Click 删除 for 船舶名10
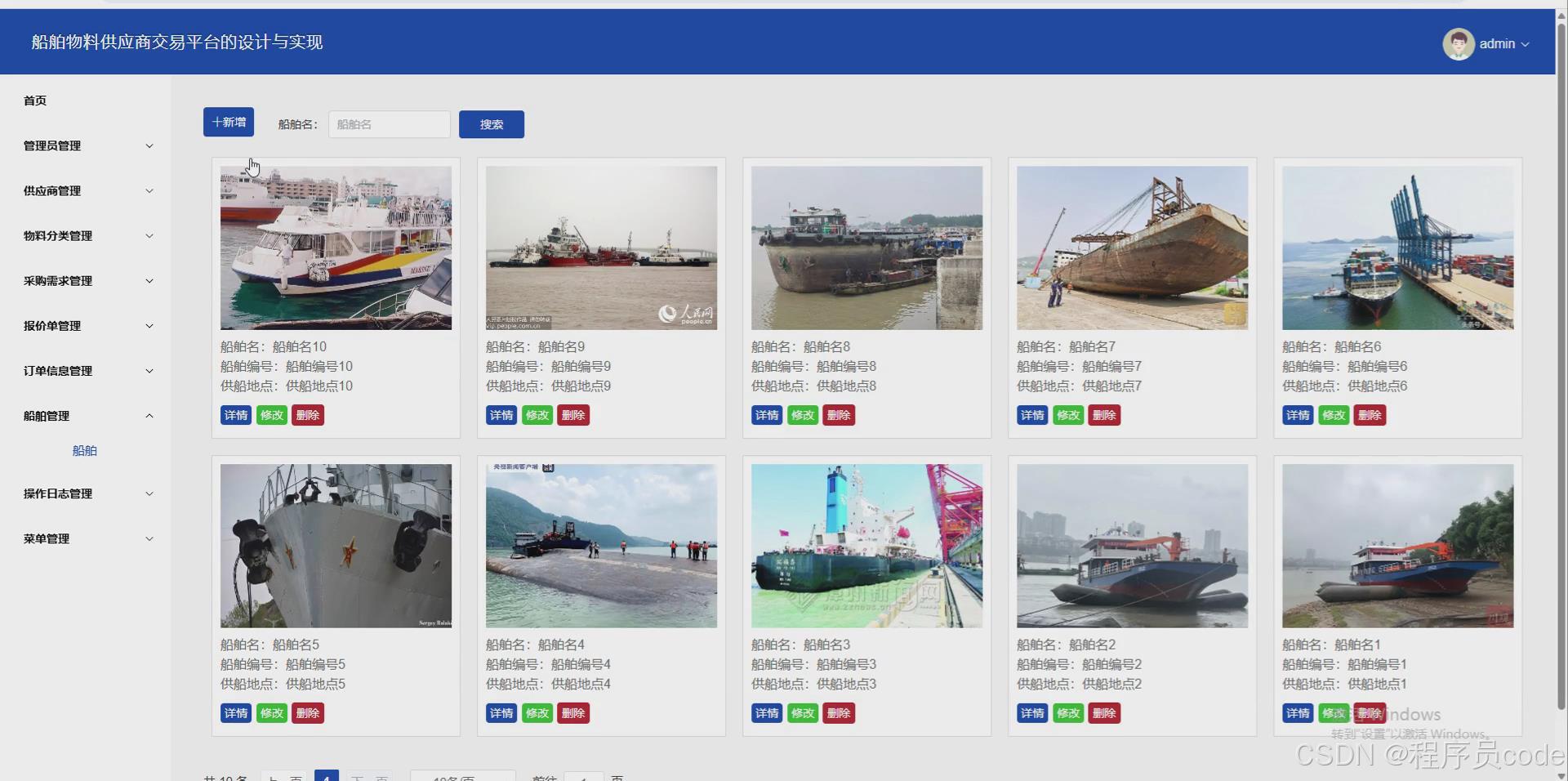Viewport: 1568px width, 781px height. 308,415
